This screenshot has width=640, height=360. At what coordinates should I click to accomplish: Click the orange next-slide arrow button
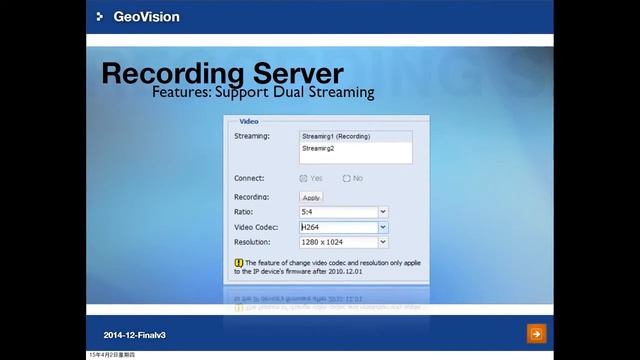[536, 334]
